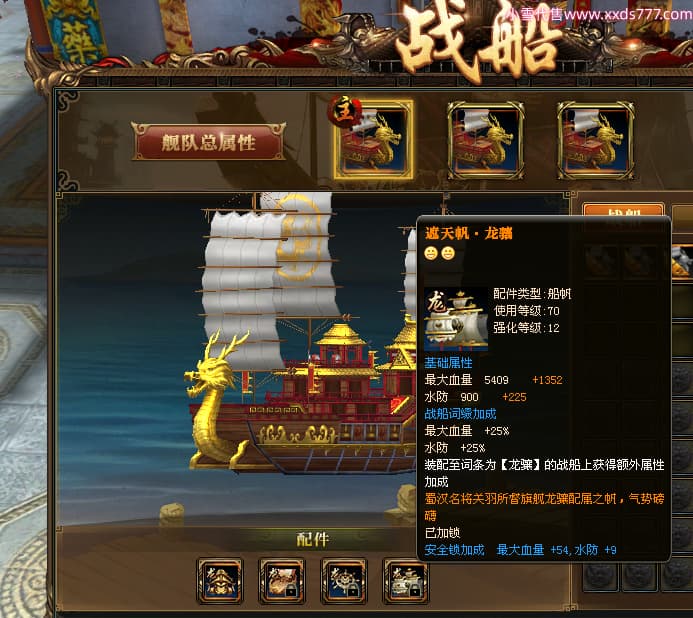The image size is (693, 618).
Task: Click the first smiley face under 遮天帆·龙骧
Action: pyautogui.click(x=431, y=253)
